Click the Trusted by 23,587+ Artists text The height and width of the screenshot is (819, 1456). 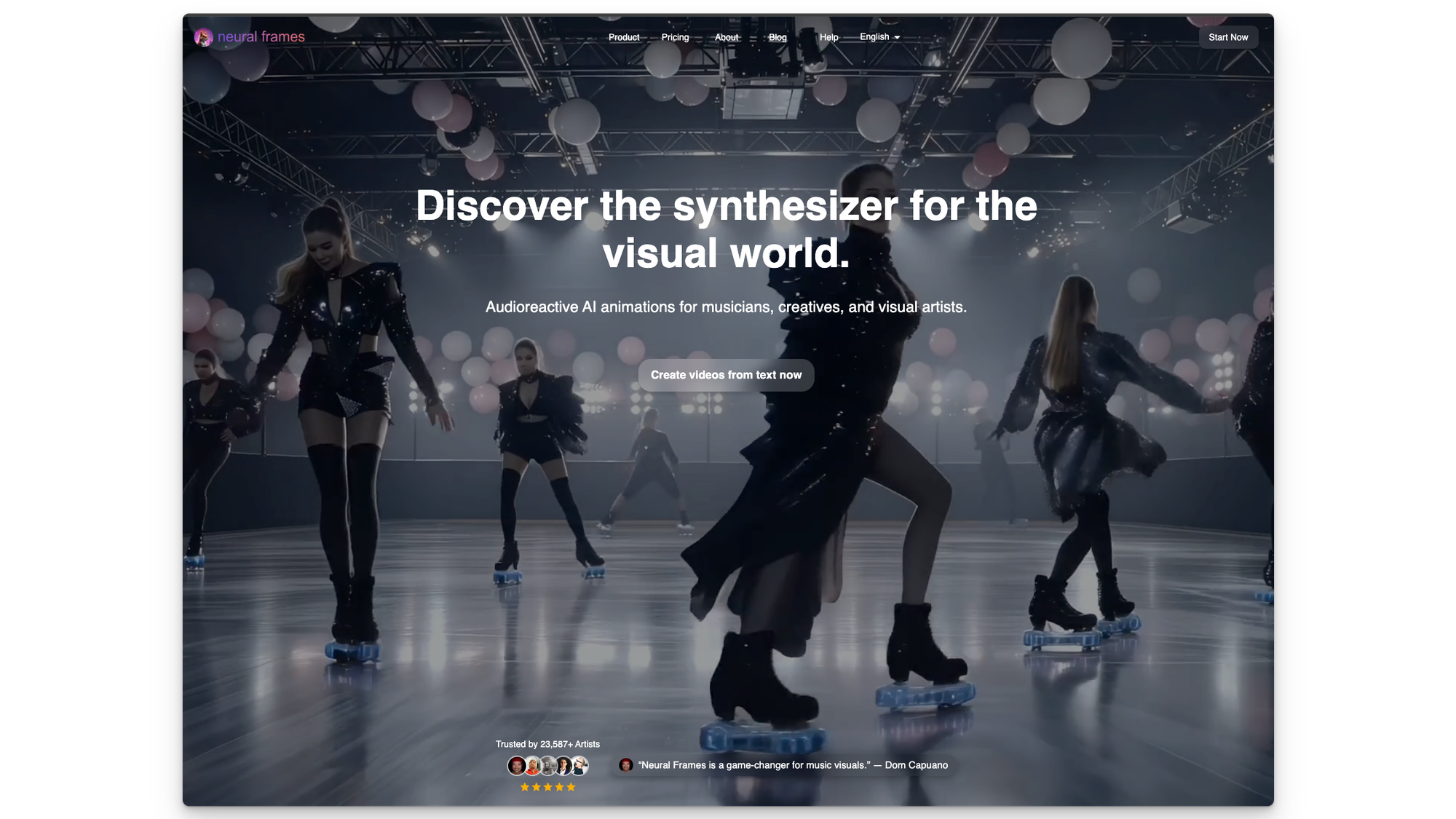pos(547,744)
